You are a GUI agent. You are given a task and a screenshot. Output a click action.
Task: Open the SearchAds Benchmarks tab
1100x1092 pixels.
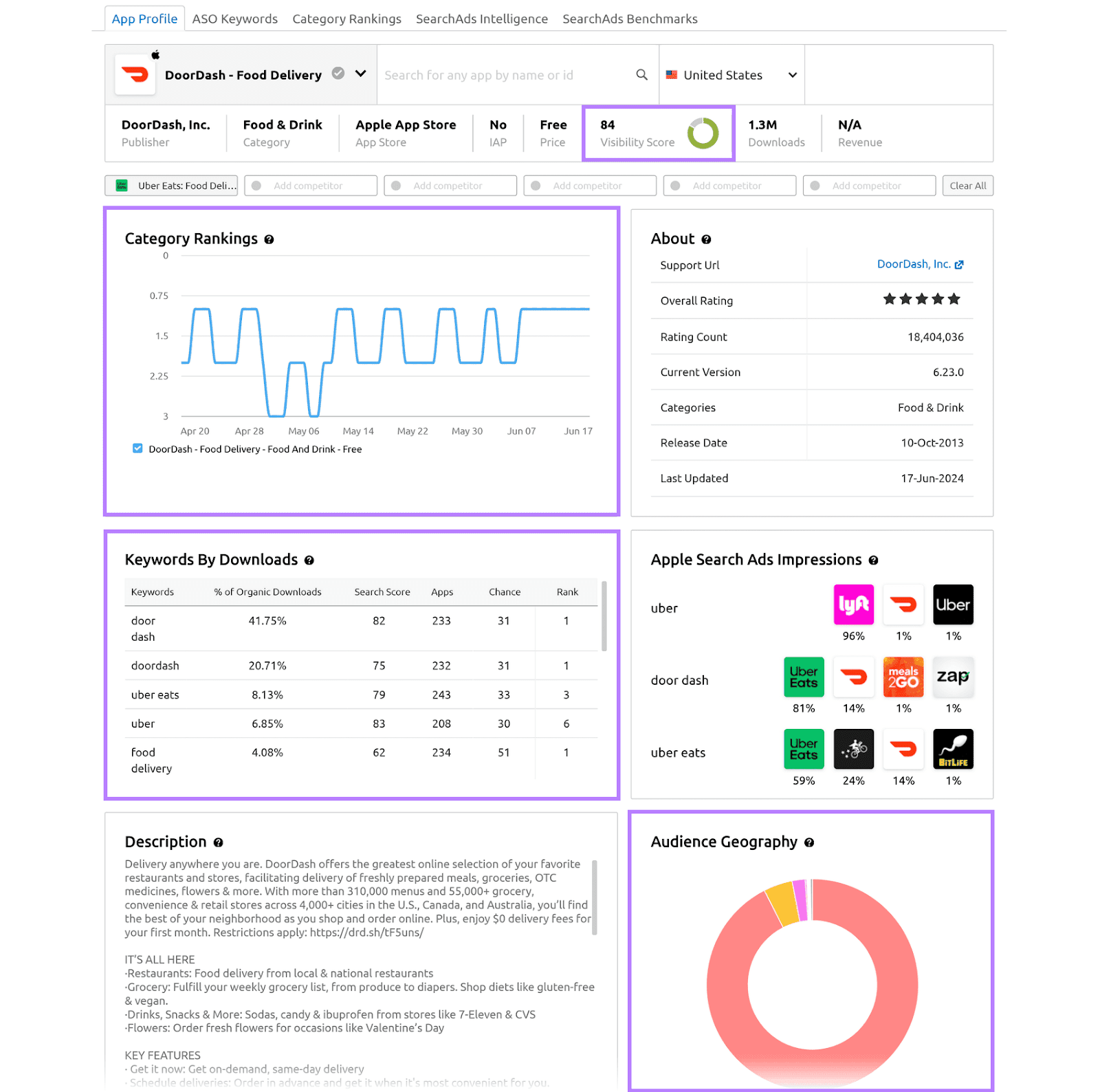point(630,19)
